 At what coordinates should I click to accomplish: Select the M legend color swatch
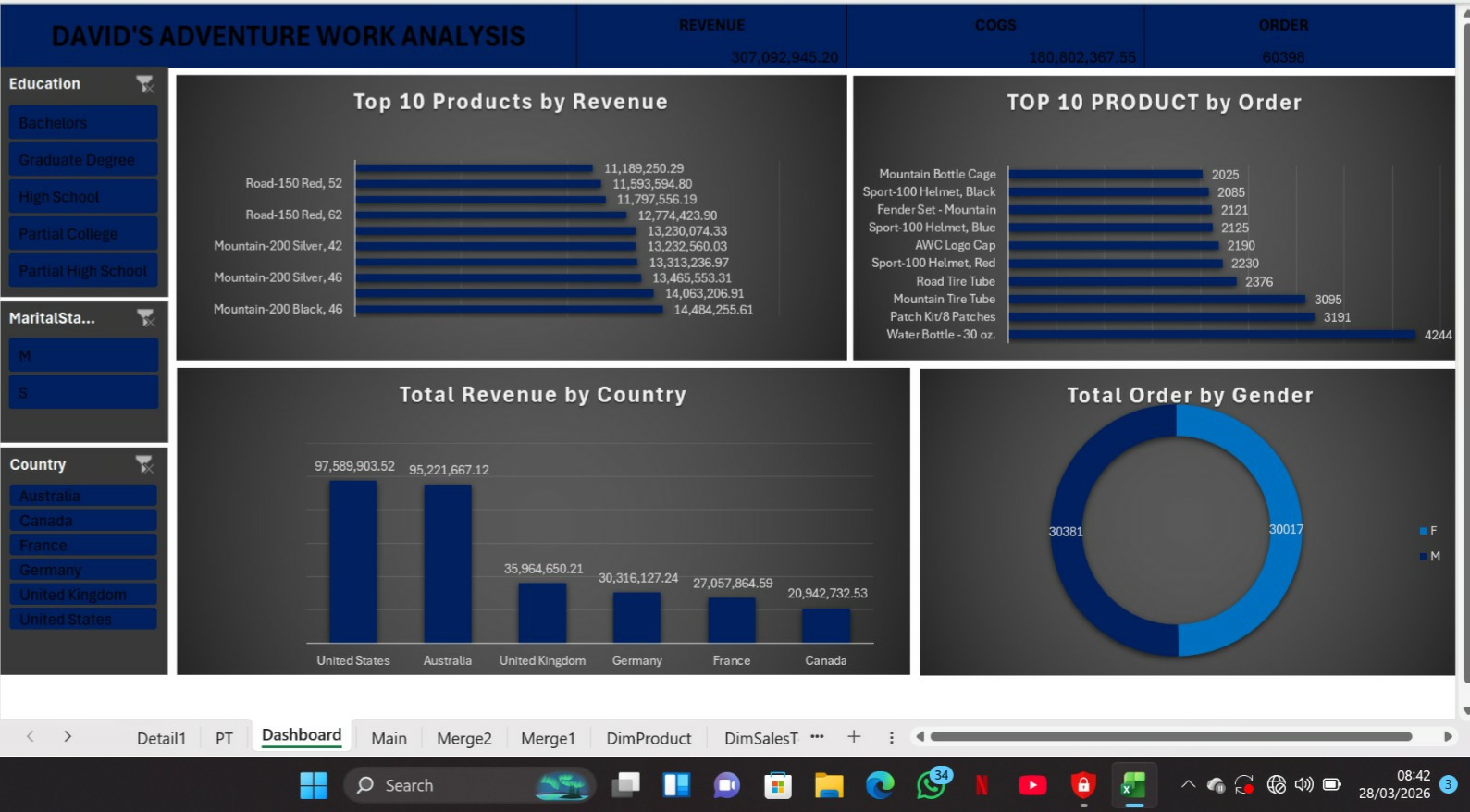pos(1423,556)
